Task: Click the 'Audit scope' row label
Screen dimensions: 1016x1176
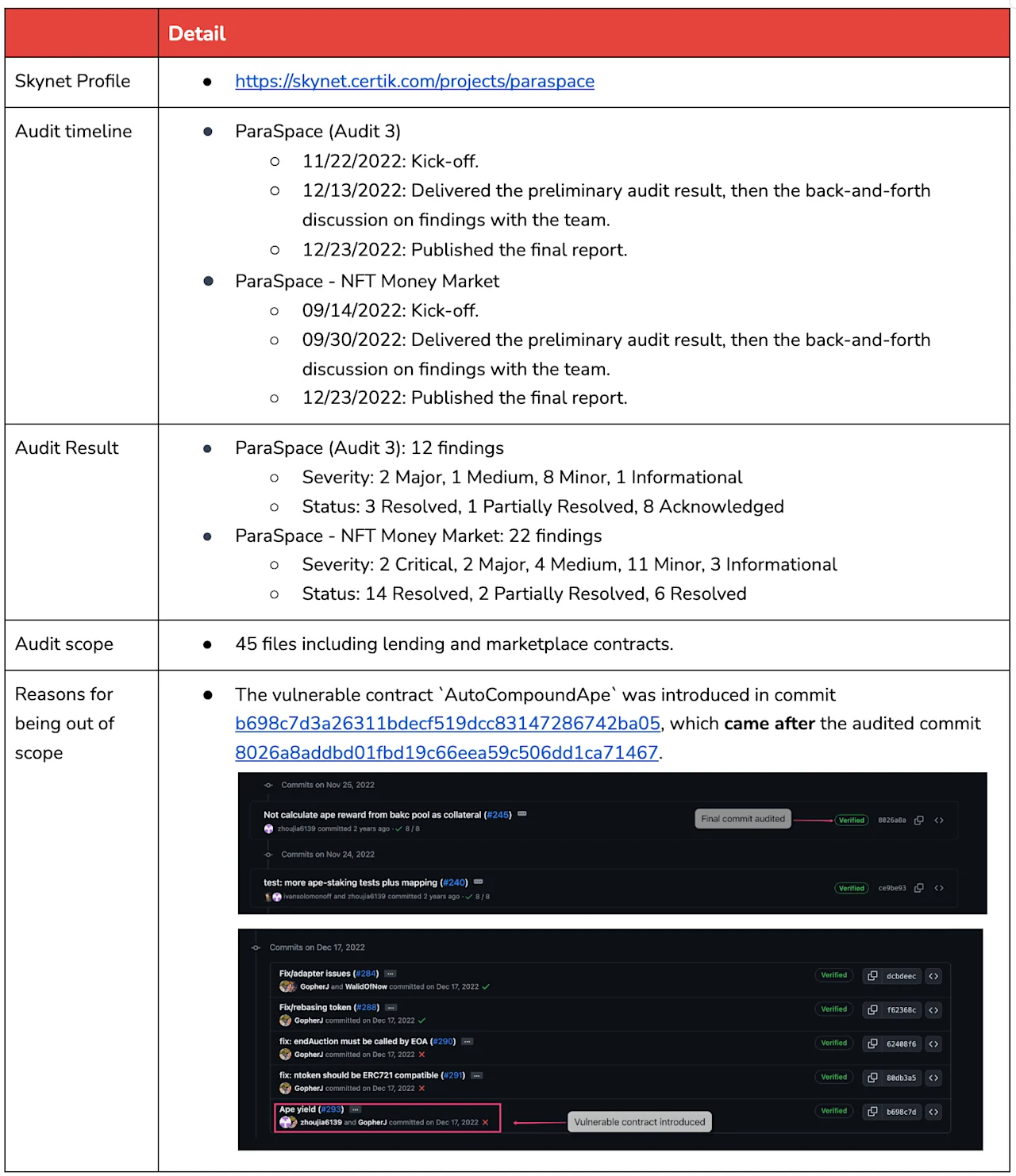Action: pos(64,644)
